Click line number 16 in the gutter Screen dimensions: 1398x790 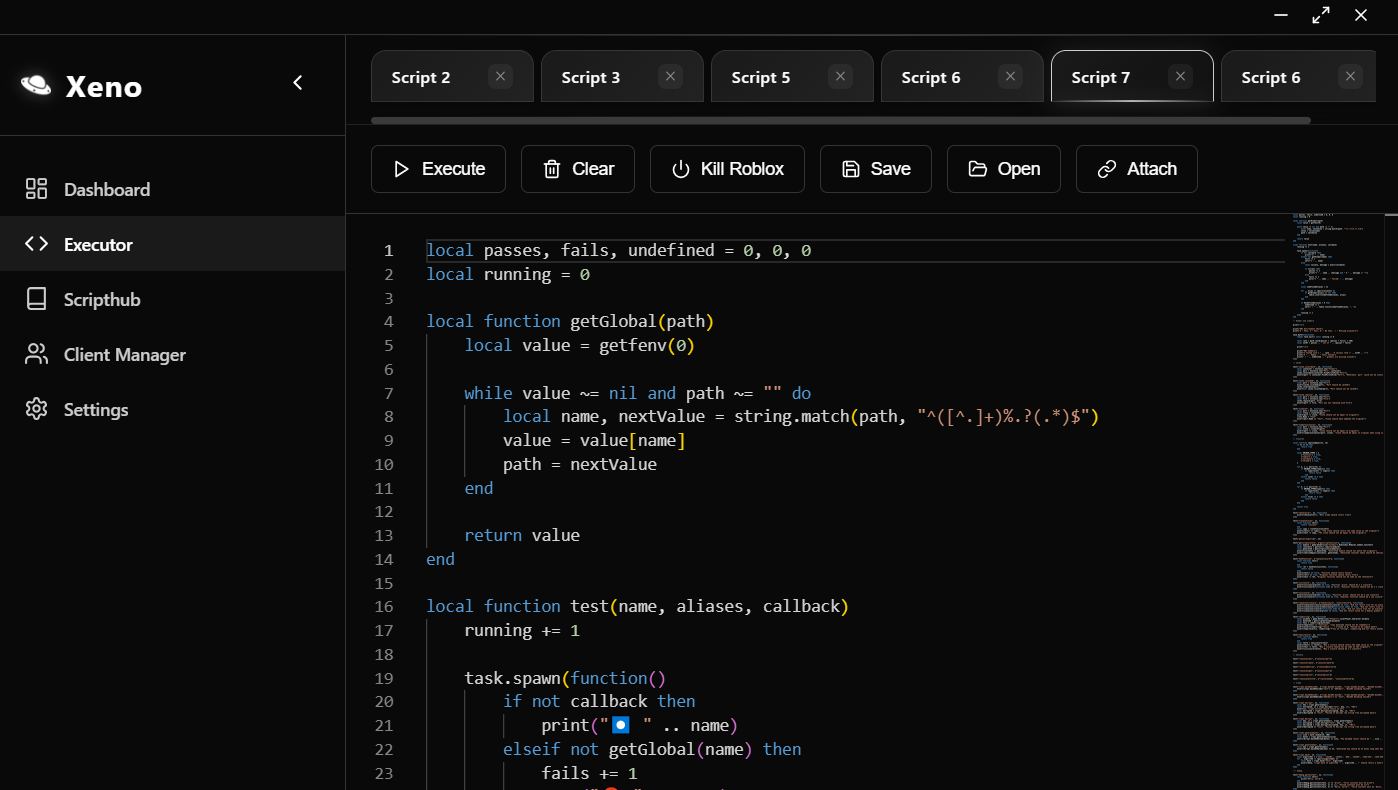coord(385,606)
